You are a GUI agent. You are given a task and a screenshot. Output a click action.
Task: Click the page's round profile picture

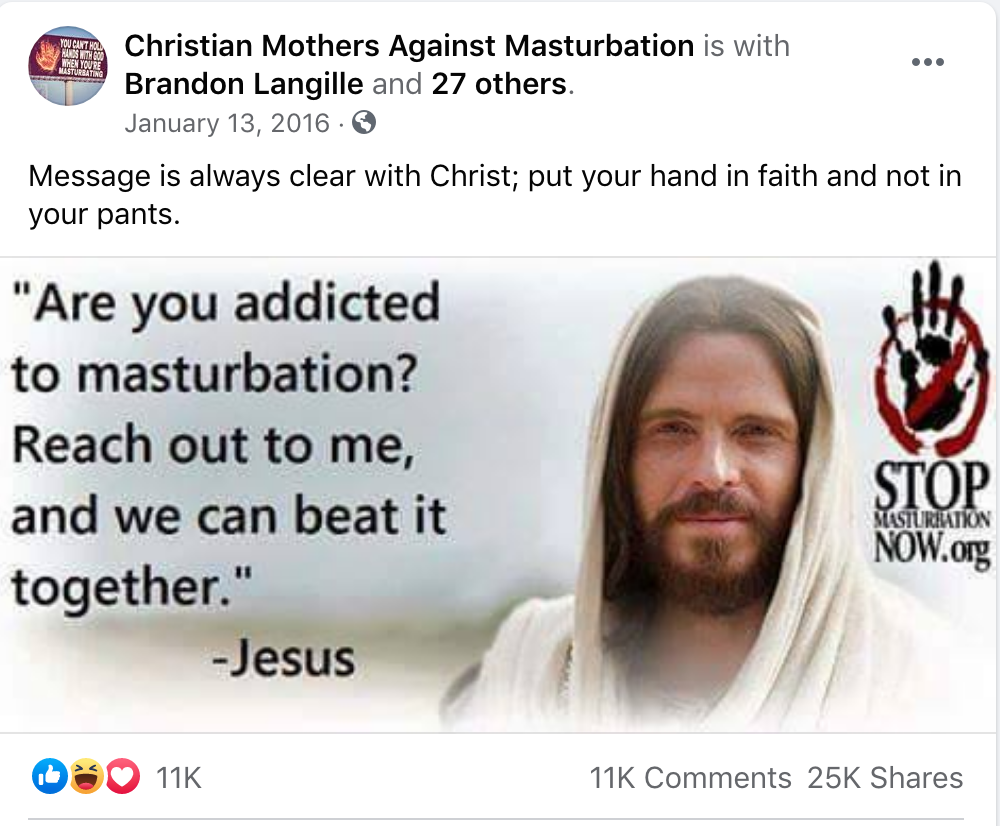click(x=68, y=66)
